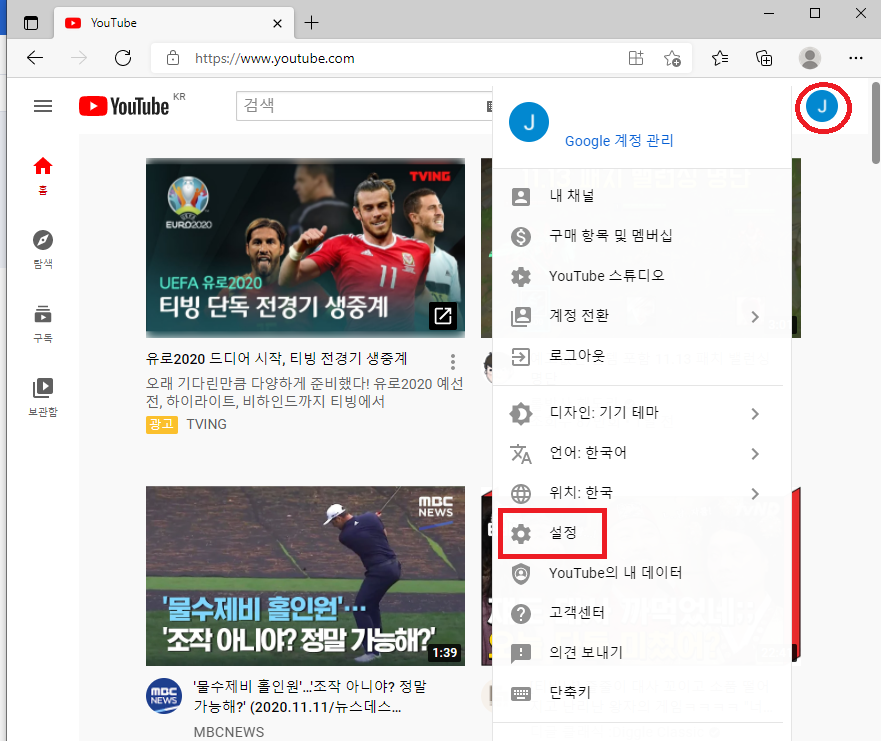Click the apps grid icon in the address bar
Screen dimensions: 881x741
[x=636, y=58]
